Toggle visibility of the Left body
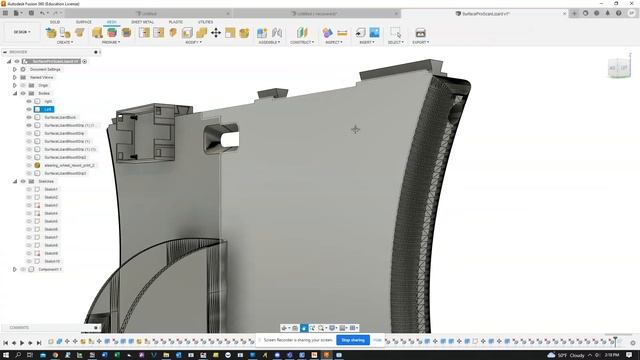 29,109
